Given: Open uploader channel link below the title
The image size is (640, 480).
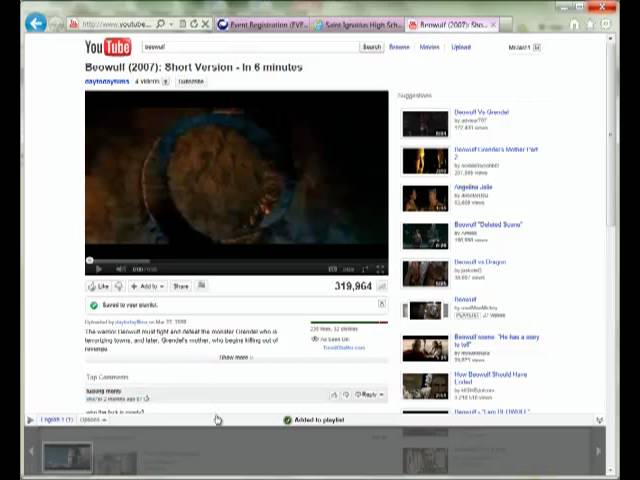Looking at the screenshot, I should [107, 81].
